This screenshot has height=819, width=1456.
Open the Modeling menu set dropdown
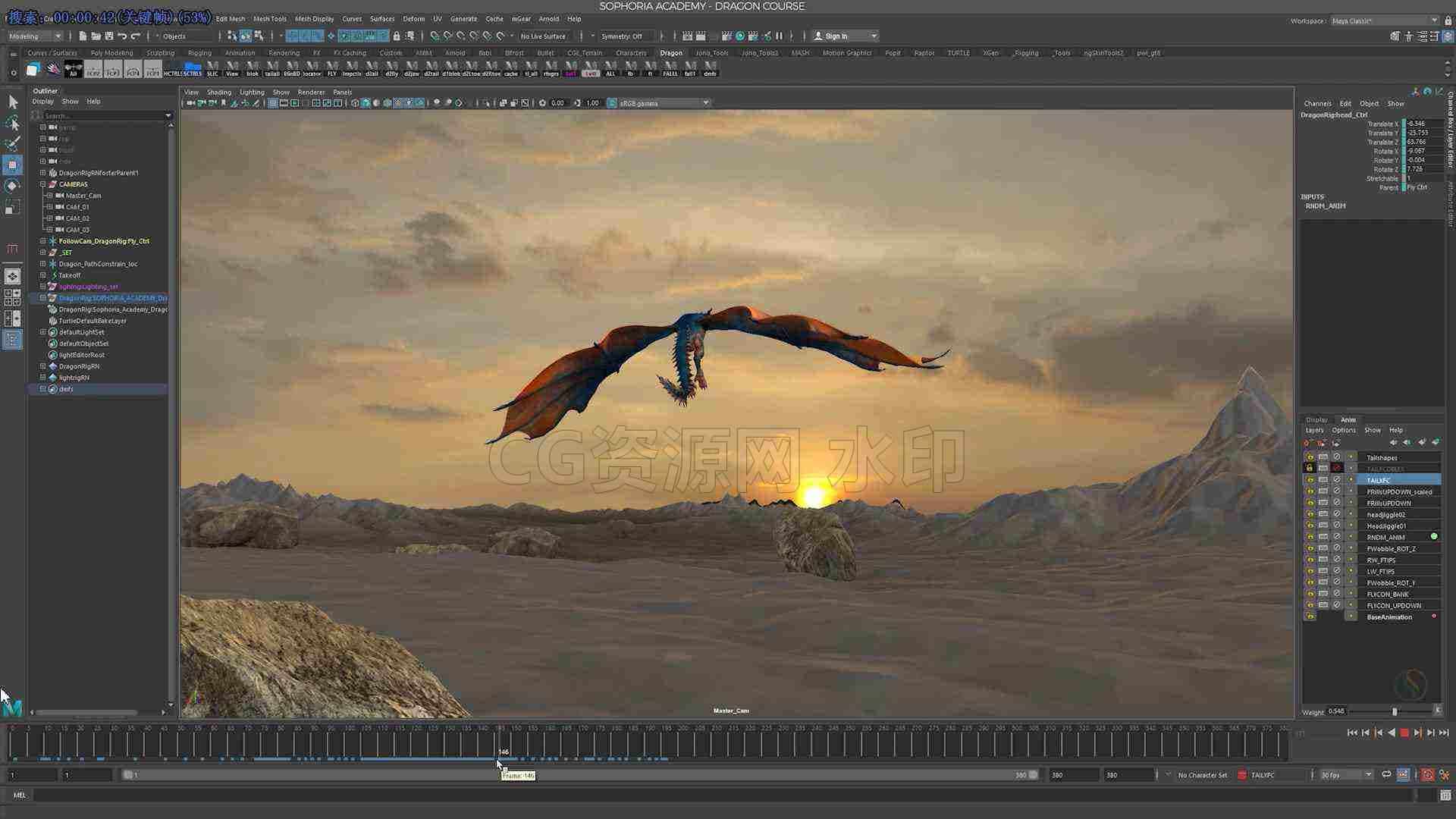click(x=36, y=36)
